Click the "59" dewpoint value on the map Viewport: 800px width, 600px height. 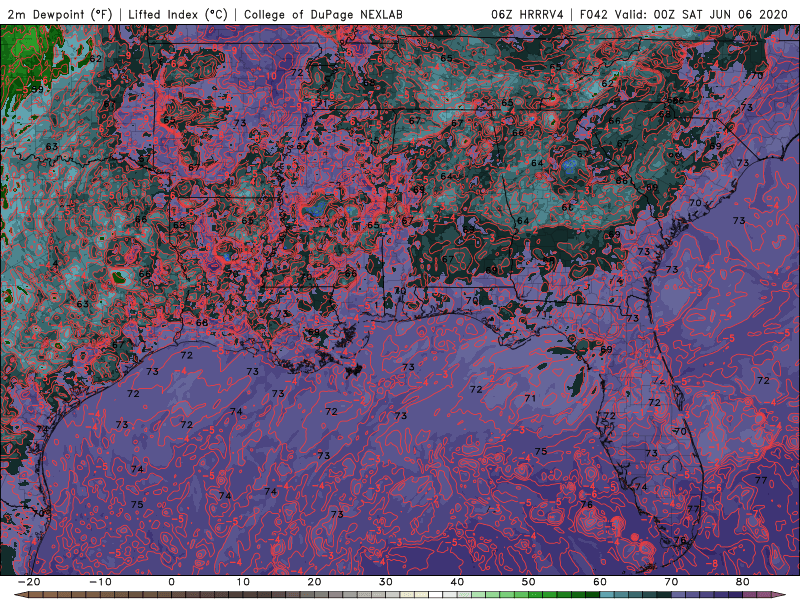[37, 89]
